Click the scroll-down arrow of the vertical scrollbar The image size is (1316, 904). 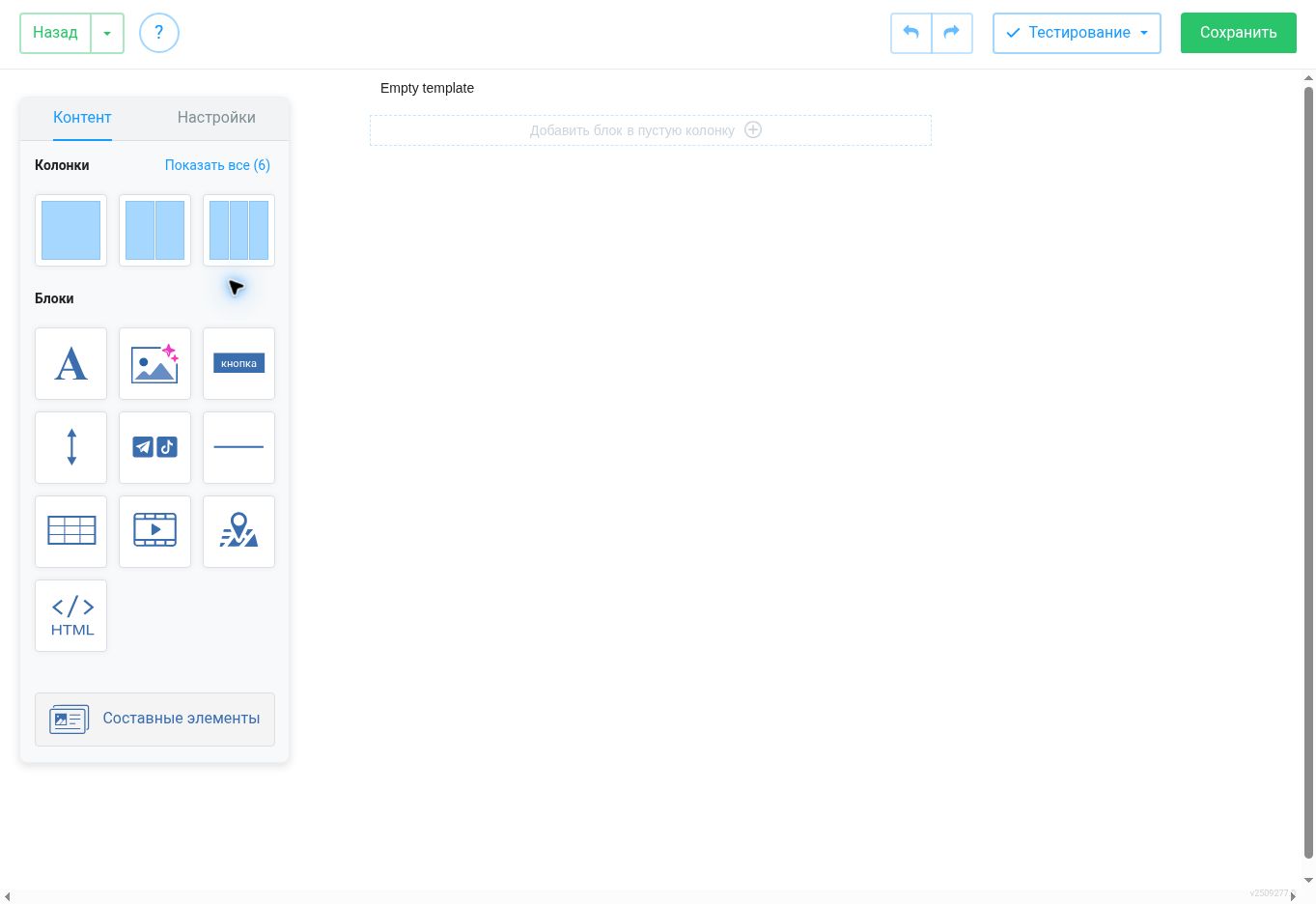click(1309, 881)
